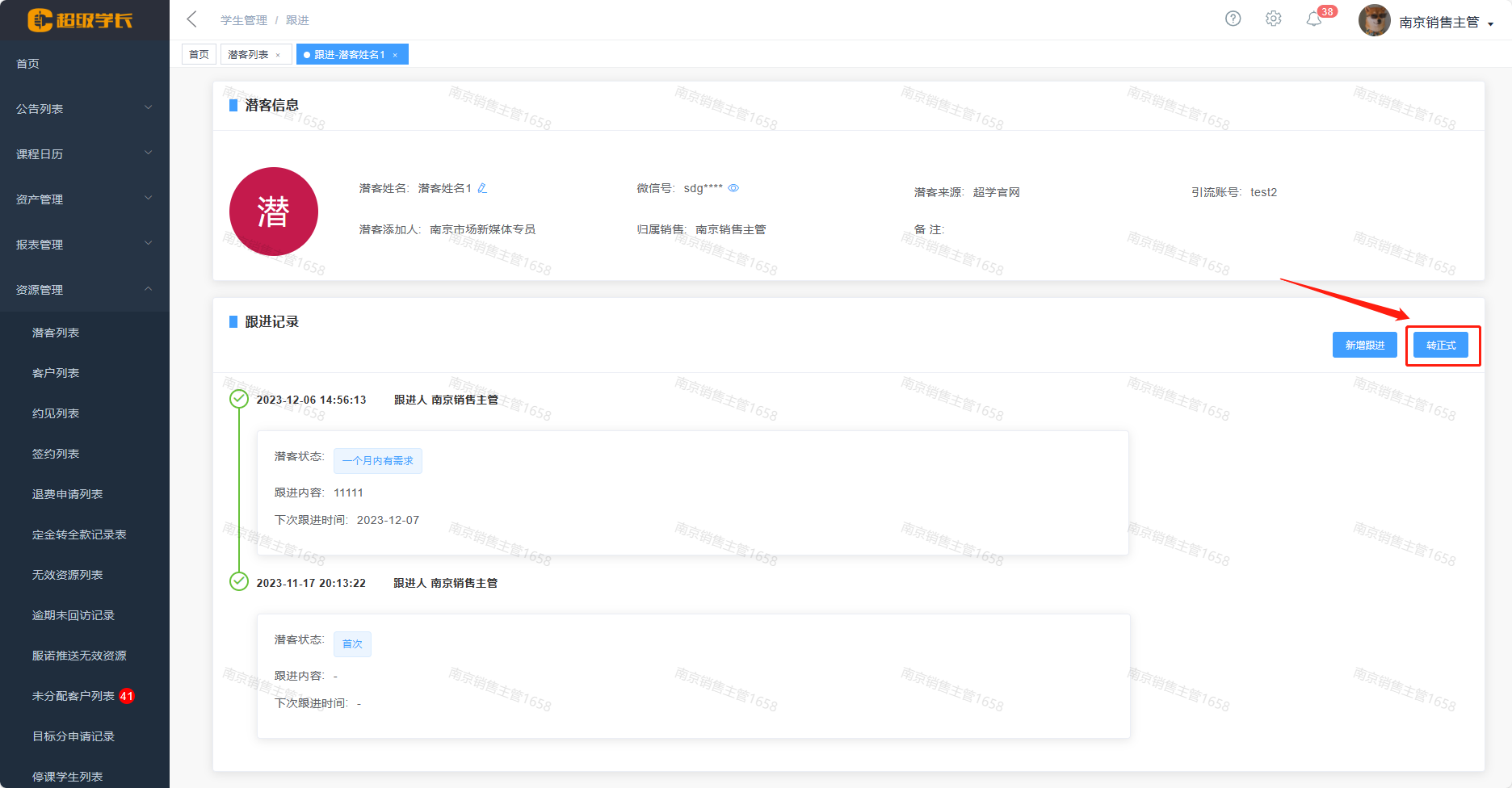Viewport: 1512px width, 788px height.
Task: Click the back arrow in header
Action: pos(191,19)
